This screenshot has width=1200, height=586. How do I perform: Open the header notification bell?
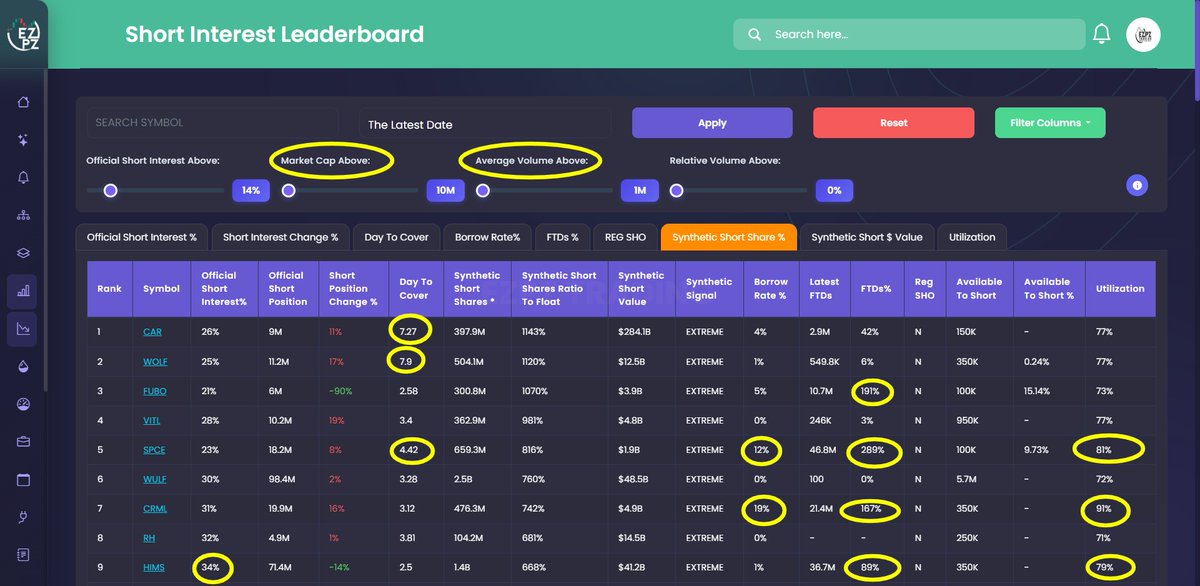pos(1102,34)
